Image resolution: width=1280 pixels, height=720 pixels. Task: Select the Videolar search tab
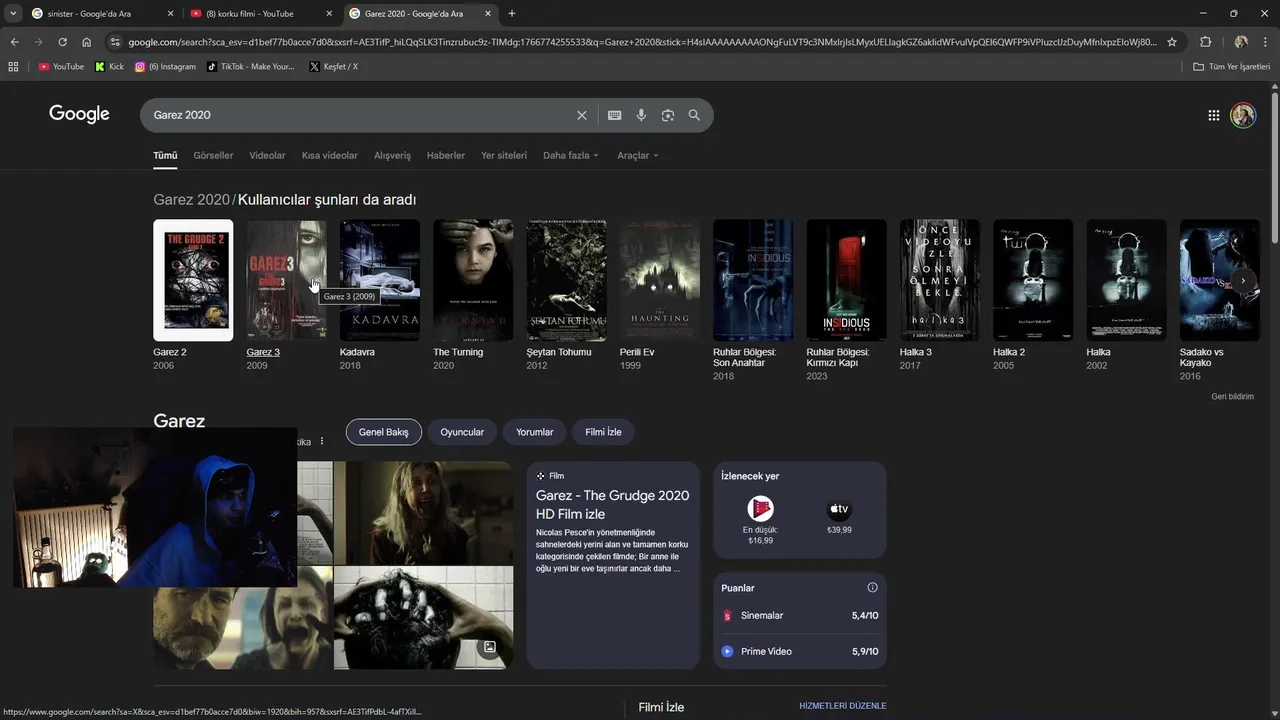click(267, 156)
